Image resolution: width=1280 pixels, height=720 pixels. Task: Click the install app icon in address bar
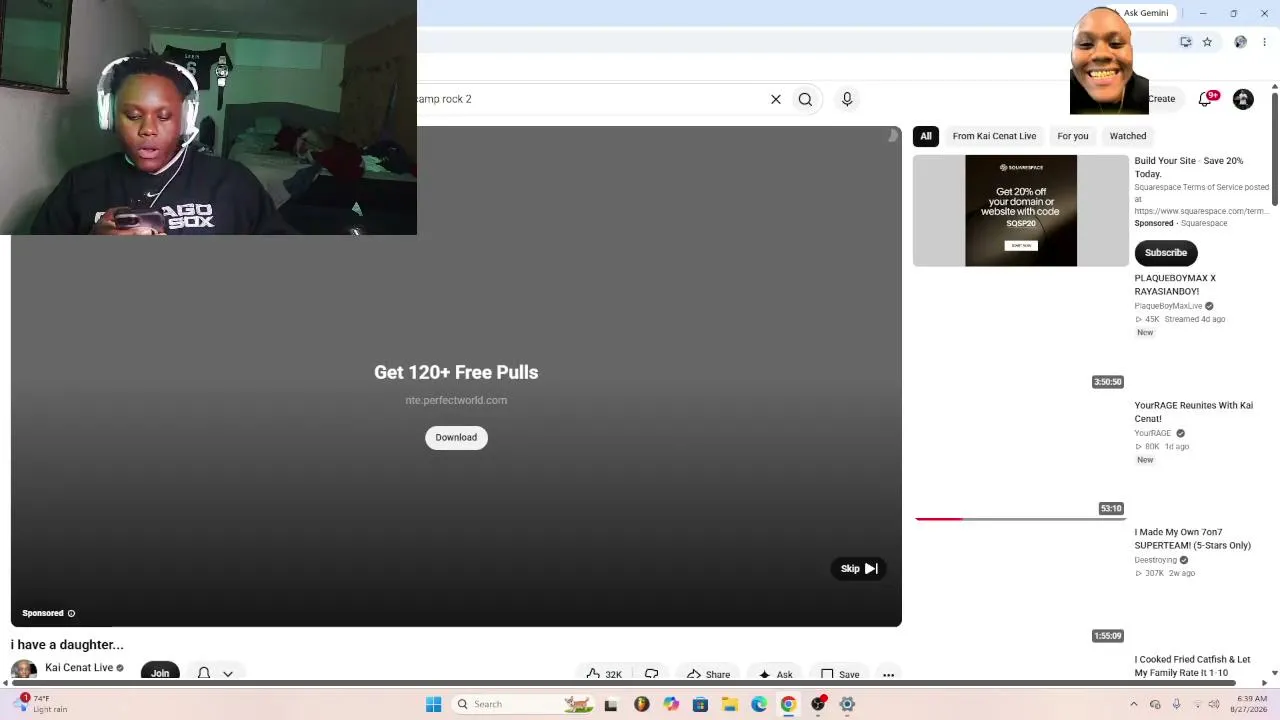(x=1186, y=42)
